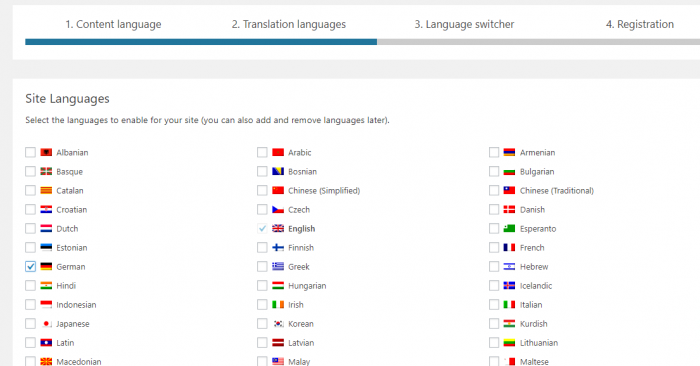Select the Latvian checkbox
The height and width of the screenshot is (366, 700).
[262, 343]
